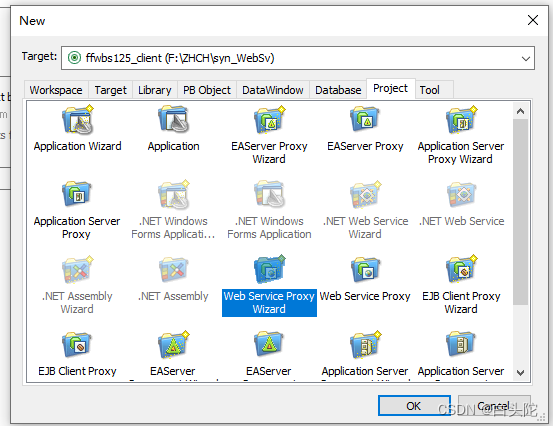The height and width of the screenshot is (426, 553).
Task: Click the ".NET Assembly Wizard" label
Action: pos(77,303)
